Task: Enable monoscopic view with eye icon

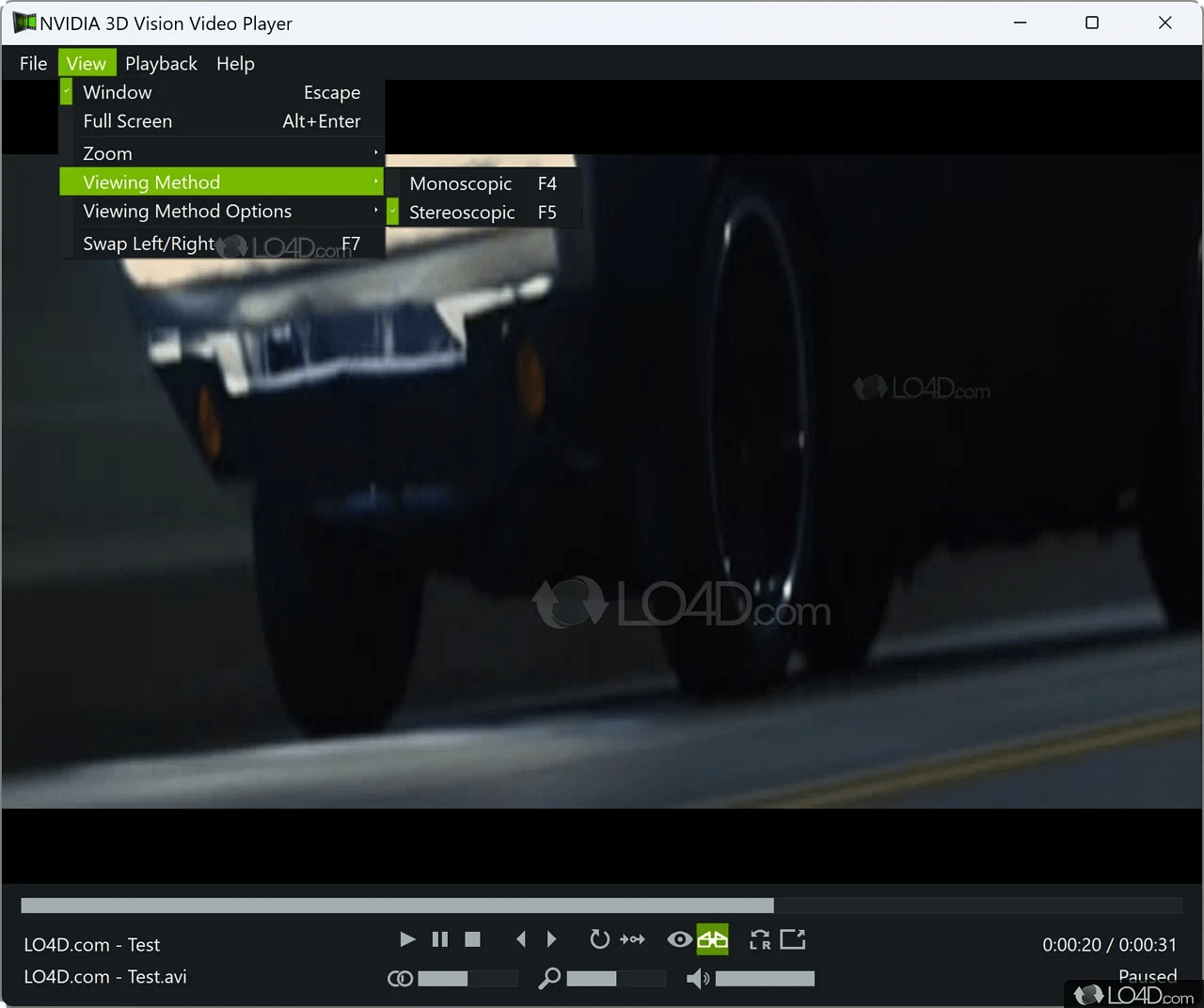Action: pyautogui.click(x=679, y=939)
